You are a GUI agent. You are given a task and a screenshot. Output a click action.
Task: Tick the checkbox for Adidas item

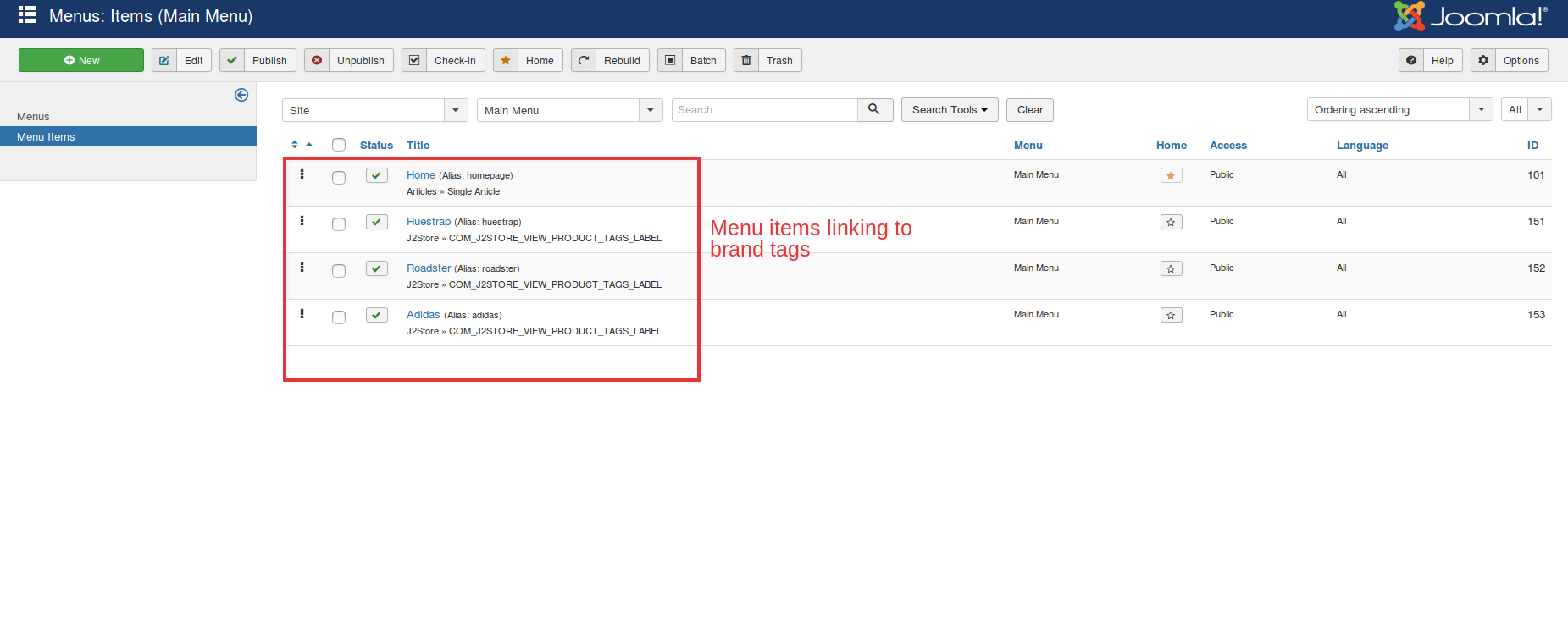[339, 317]
